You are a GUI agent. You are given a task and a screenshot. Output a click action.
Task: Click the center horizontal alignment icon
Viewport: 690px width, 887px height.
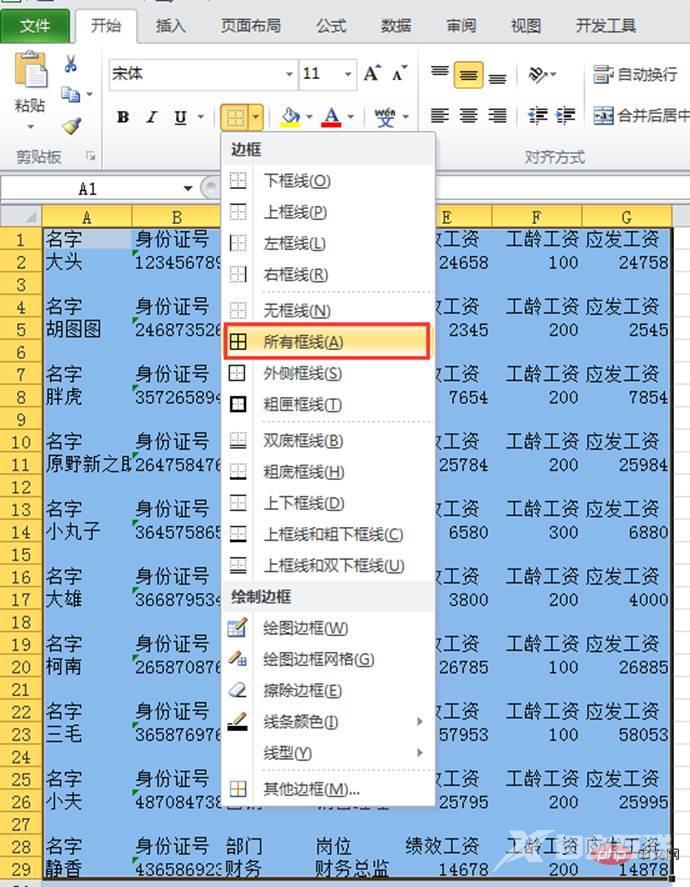(468, 117)
